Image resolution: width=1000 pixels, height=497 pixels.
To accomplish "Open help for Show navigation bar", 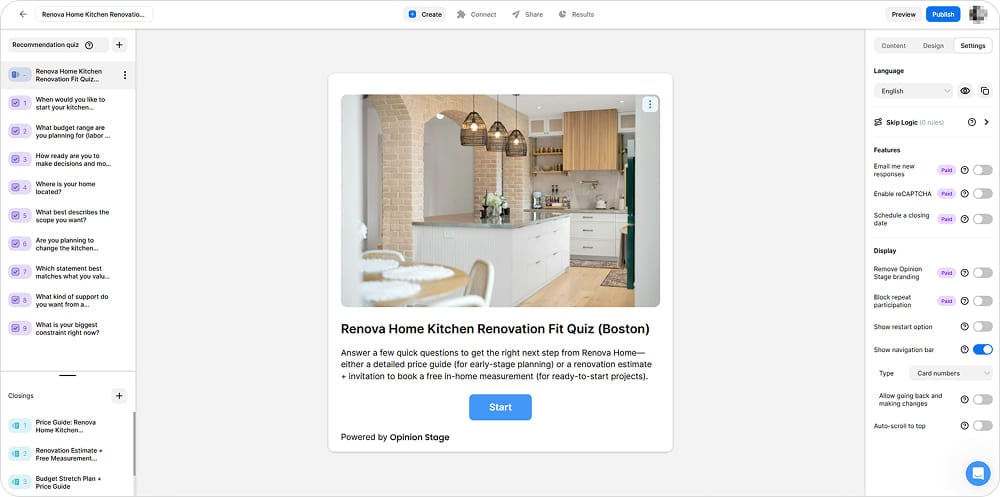I will point(964,350).
